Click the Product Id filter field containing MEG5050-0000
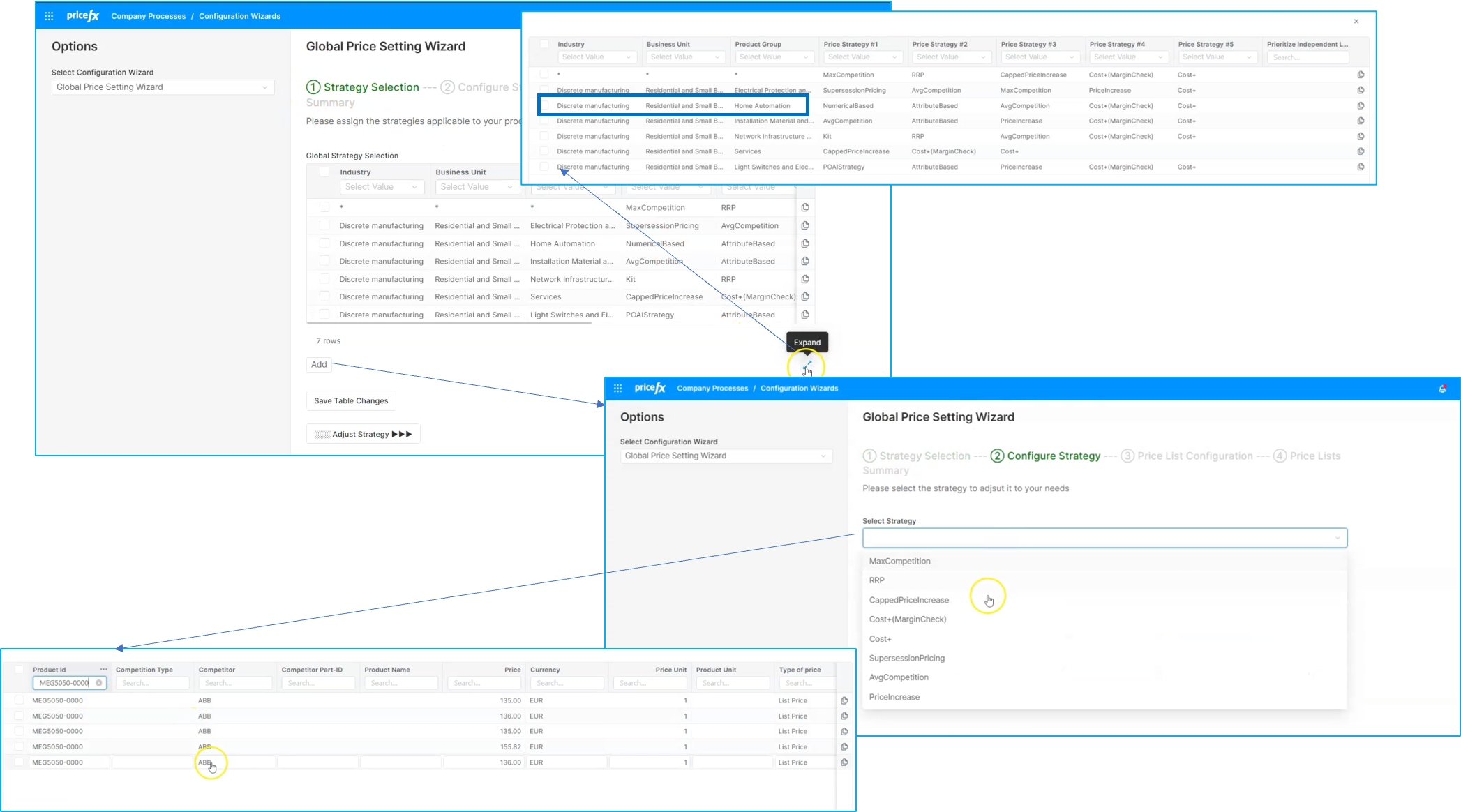The width and height of the screenshot is (1461, 812). [x=69, y=683]
